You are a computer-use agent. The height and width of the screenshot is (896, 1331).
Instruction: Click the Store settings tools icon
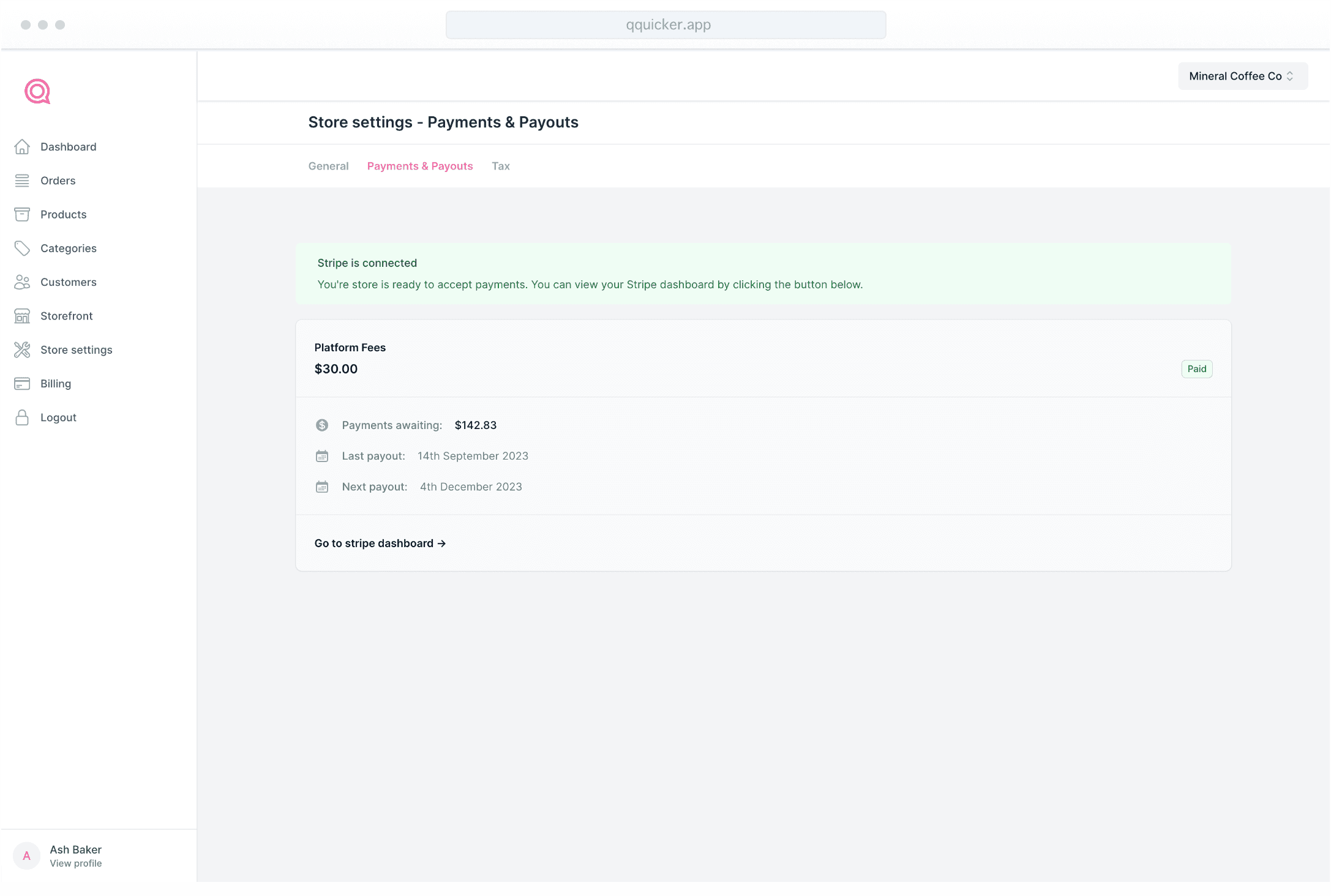(x=22, y=349)
